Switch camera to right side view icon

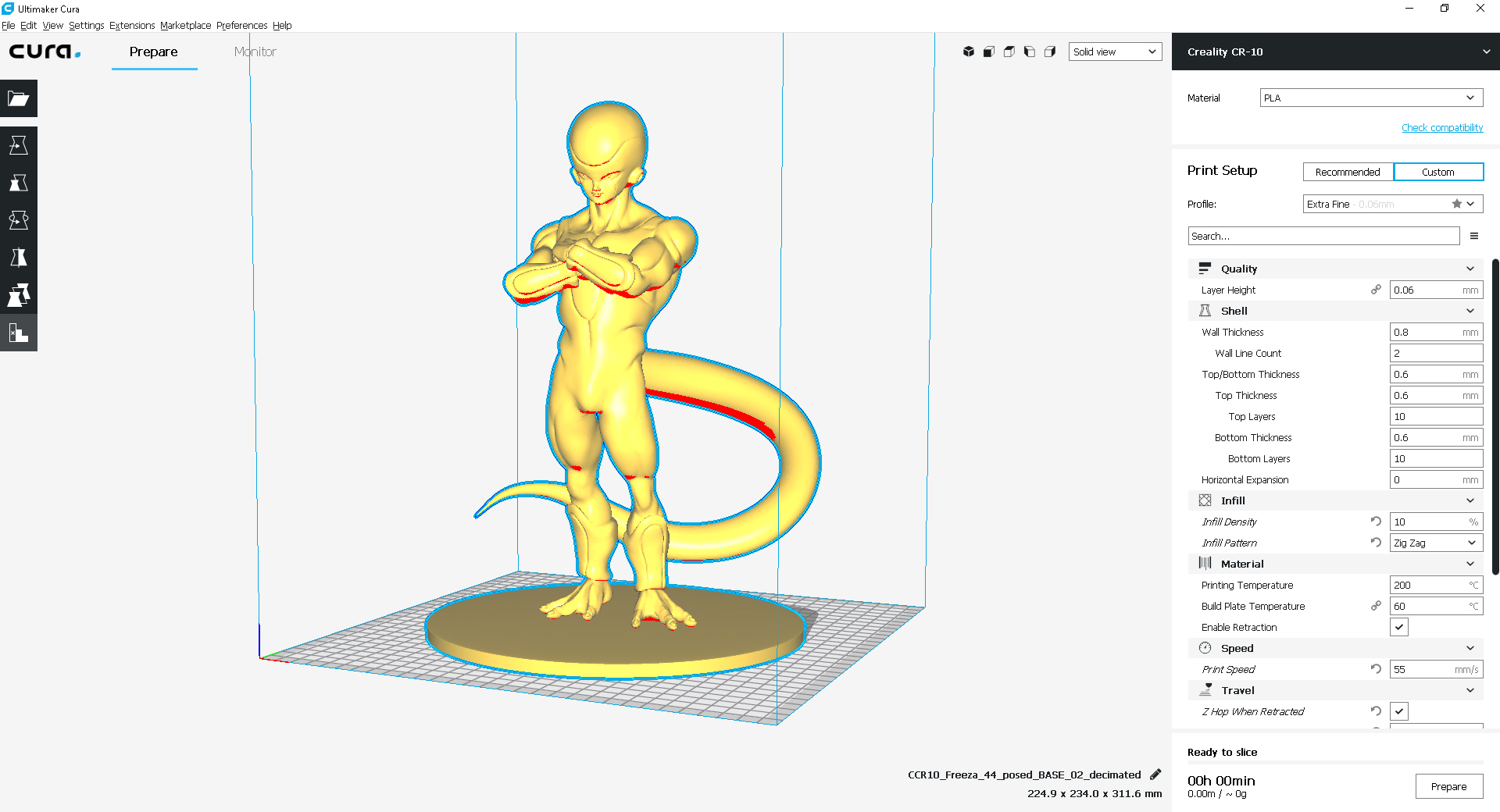click(x=1050, y=52)
